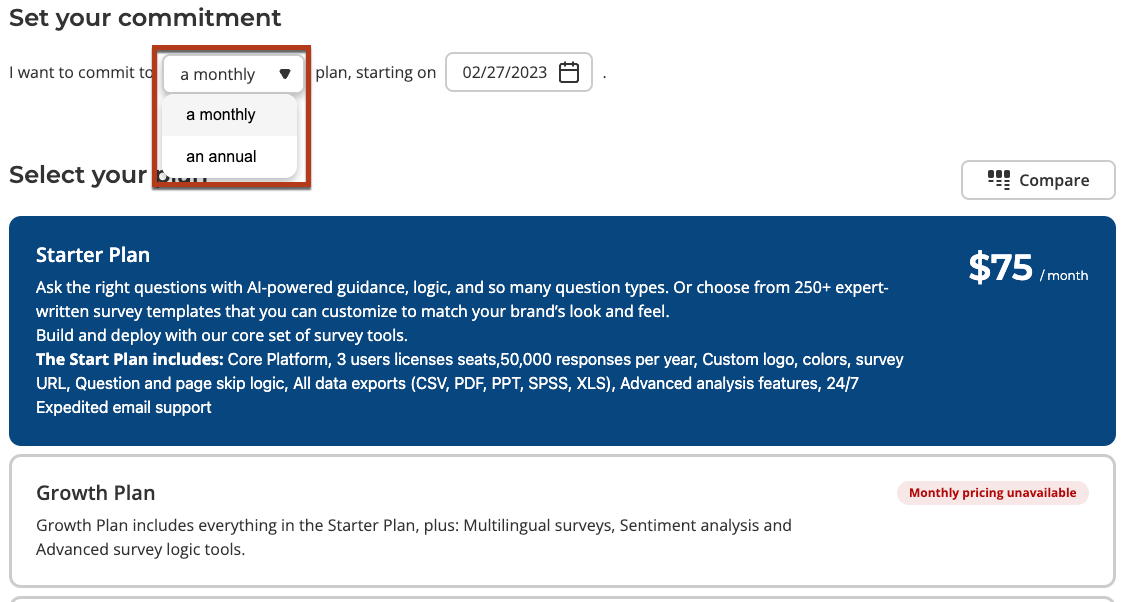Image resolution: width=1124 pixels, height=602 pixels.
Task: Click the Compare button label
Action: 1054,181
